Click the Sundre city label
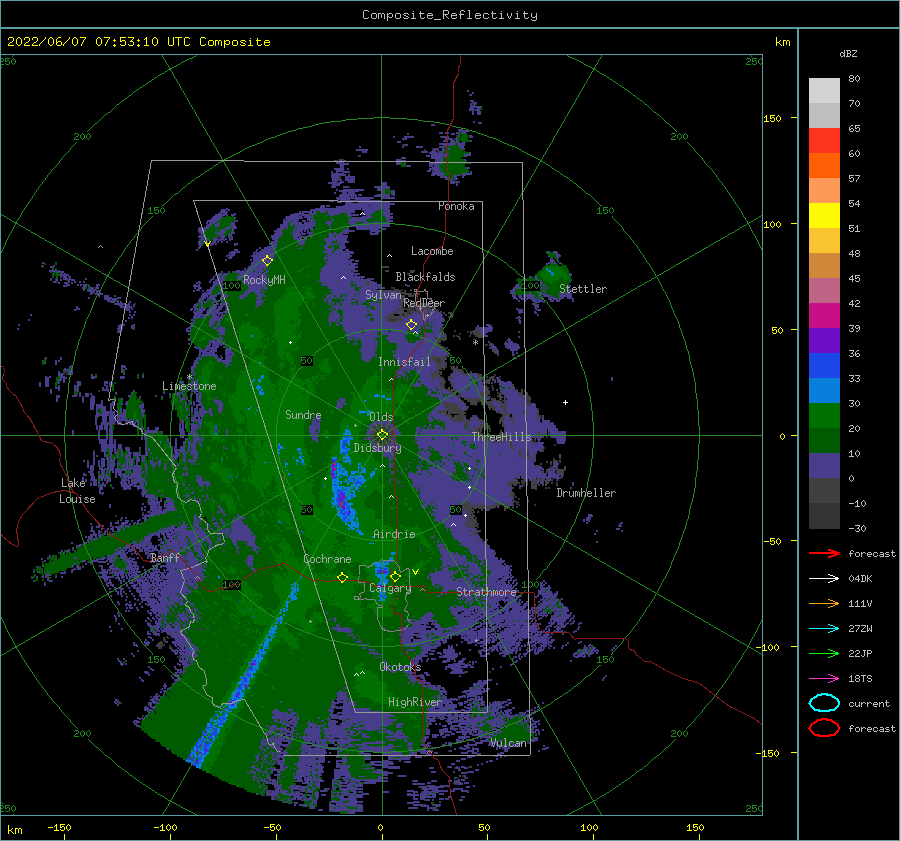The height and width of the screenshot is (841, 900). [x=303, y=414]
